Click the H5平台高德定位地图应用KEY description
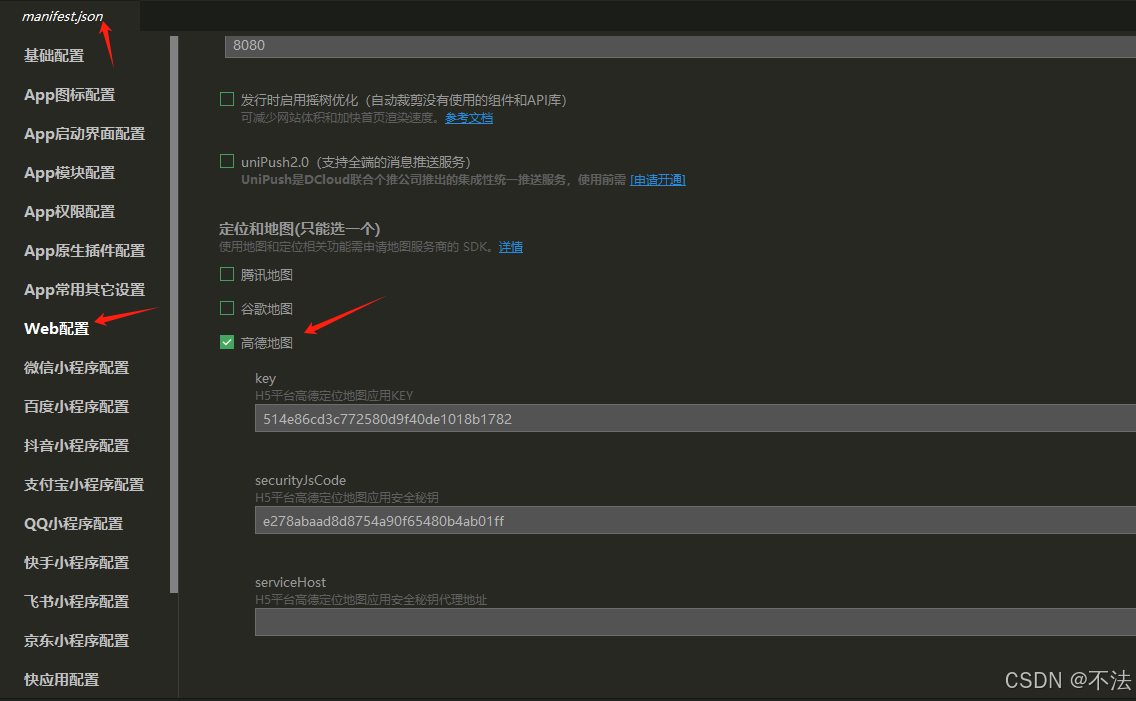 point(334,396)
